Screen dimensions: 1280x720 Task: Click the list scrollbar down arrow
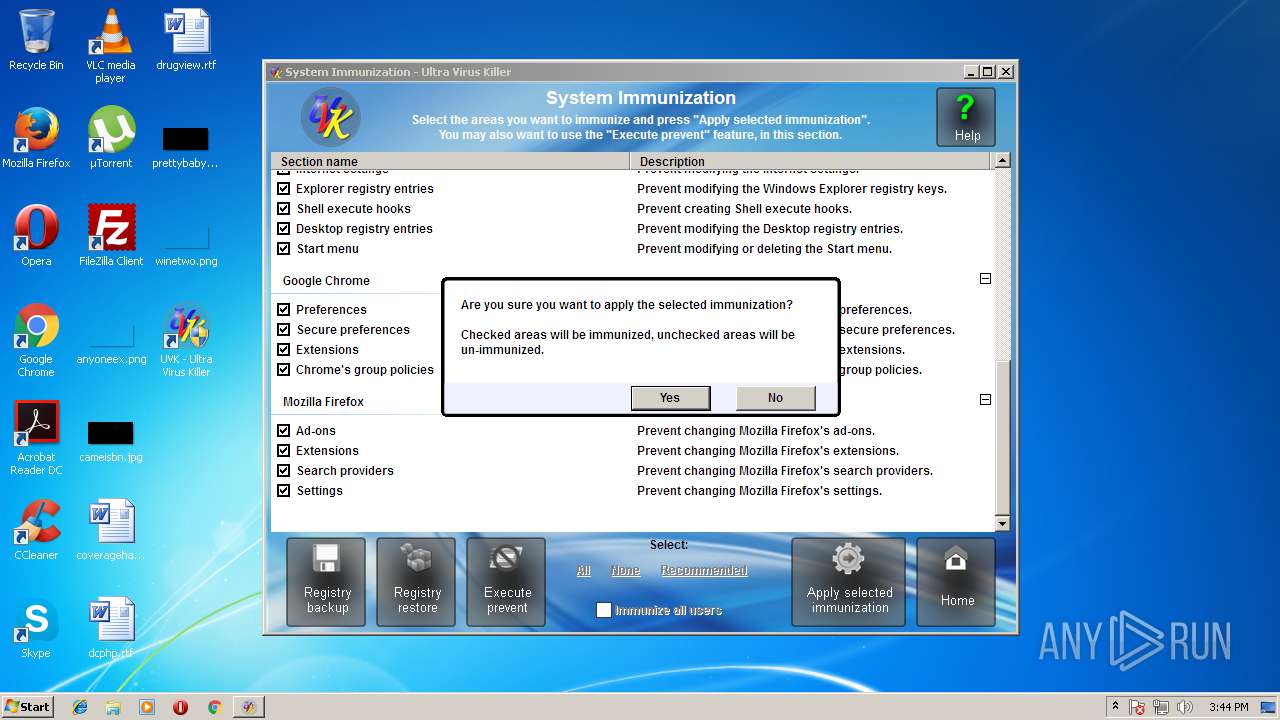[x=1002, y=523]
